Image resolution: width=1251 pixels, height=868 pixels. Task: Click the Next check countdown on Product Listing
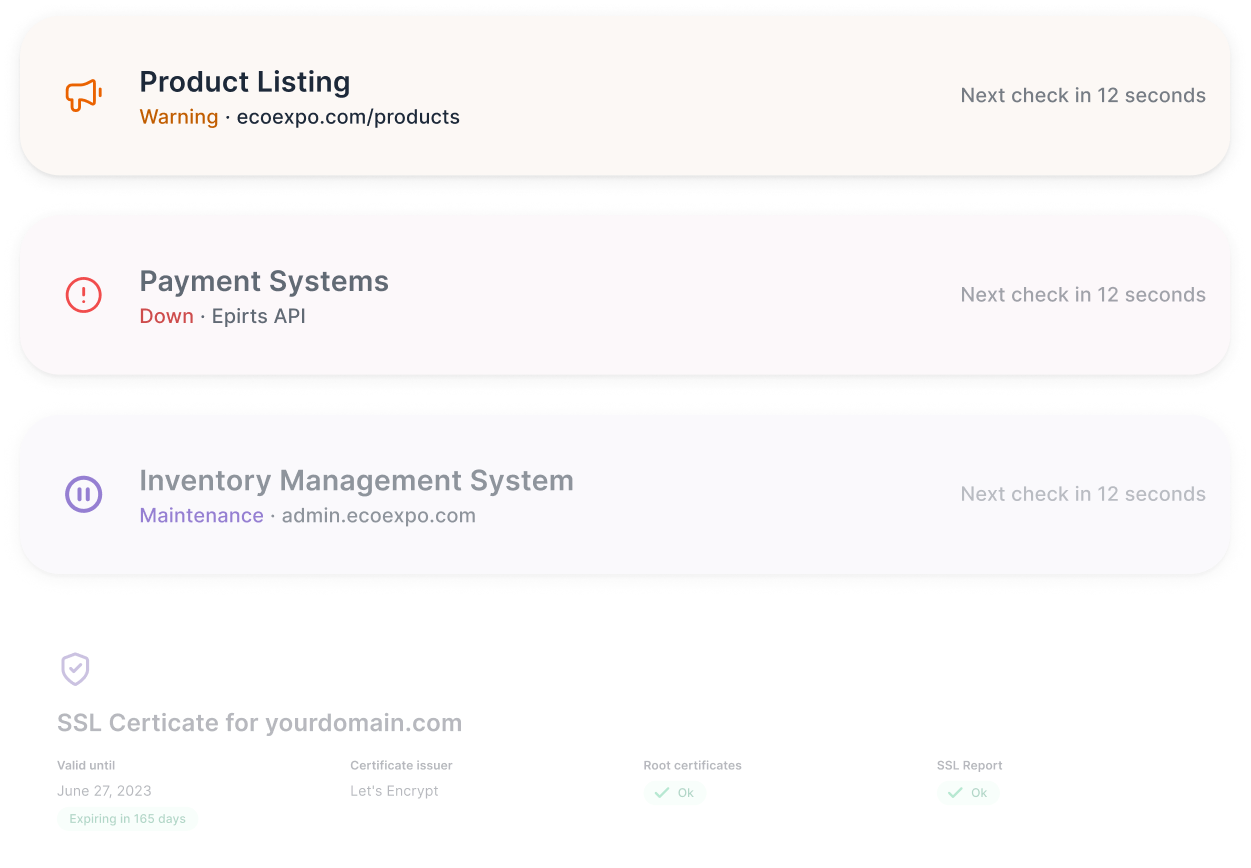tap(1083, 95)
